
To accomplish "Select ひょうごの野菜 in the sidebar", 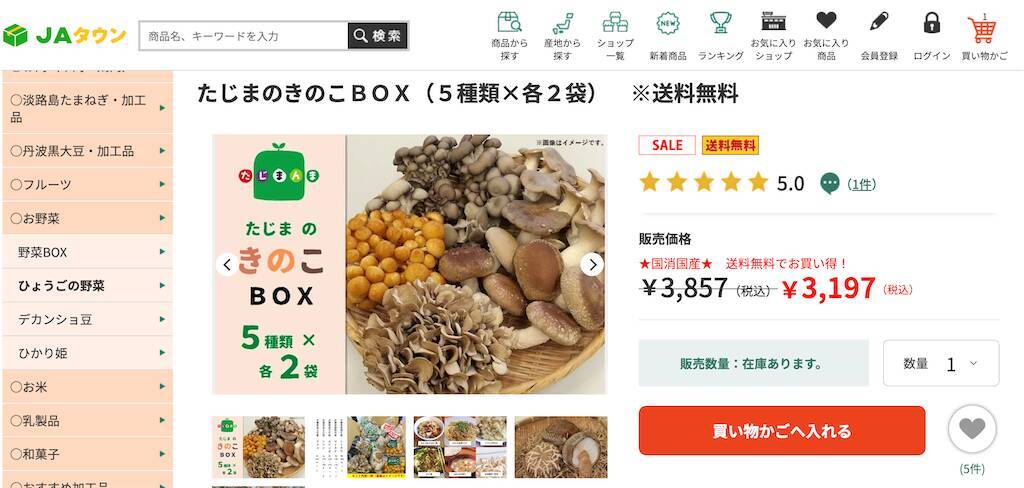I will tap(88, 285).
